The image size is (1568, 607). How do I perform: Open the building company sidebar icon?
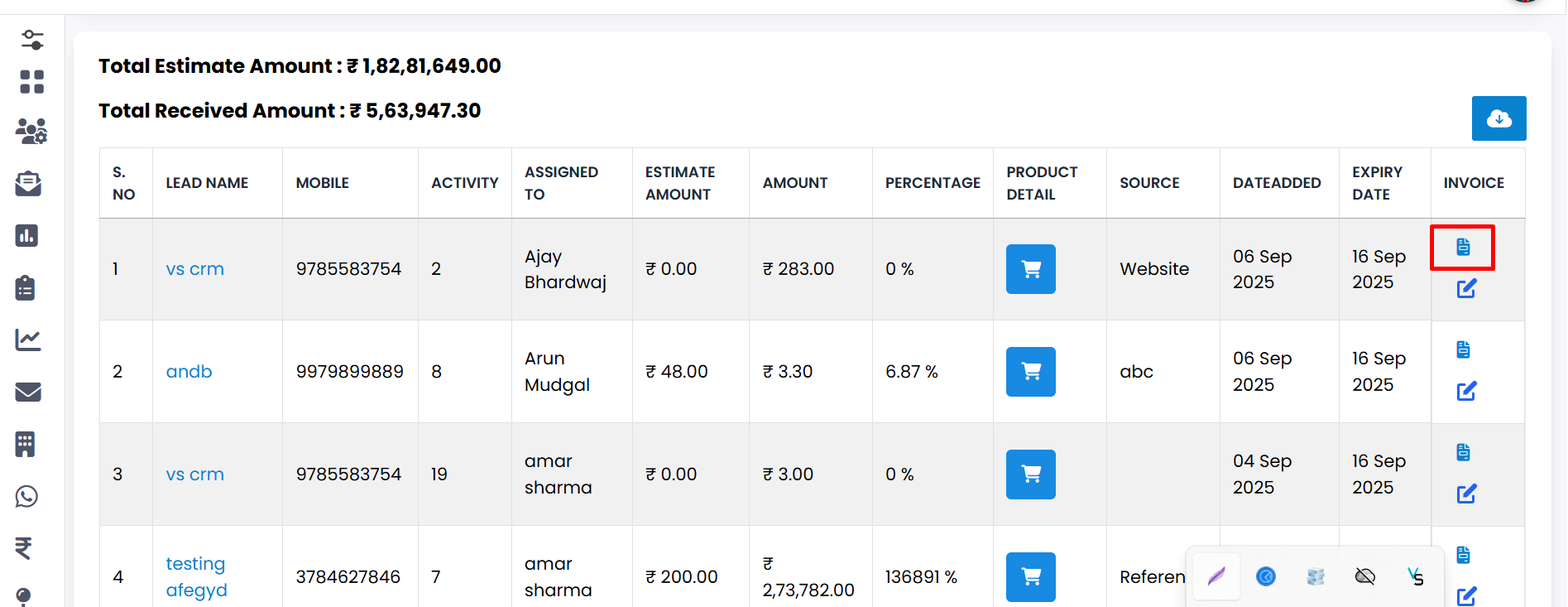pos(26,444)
